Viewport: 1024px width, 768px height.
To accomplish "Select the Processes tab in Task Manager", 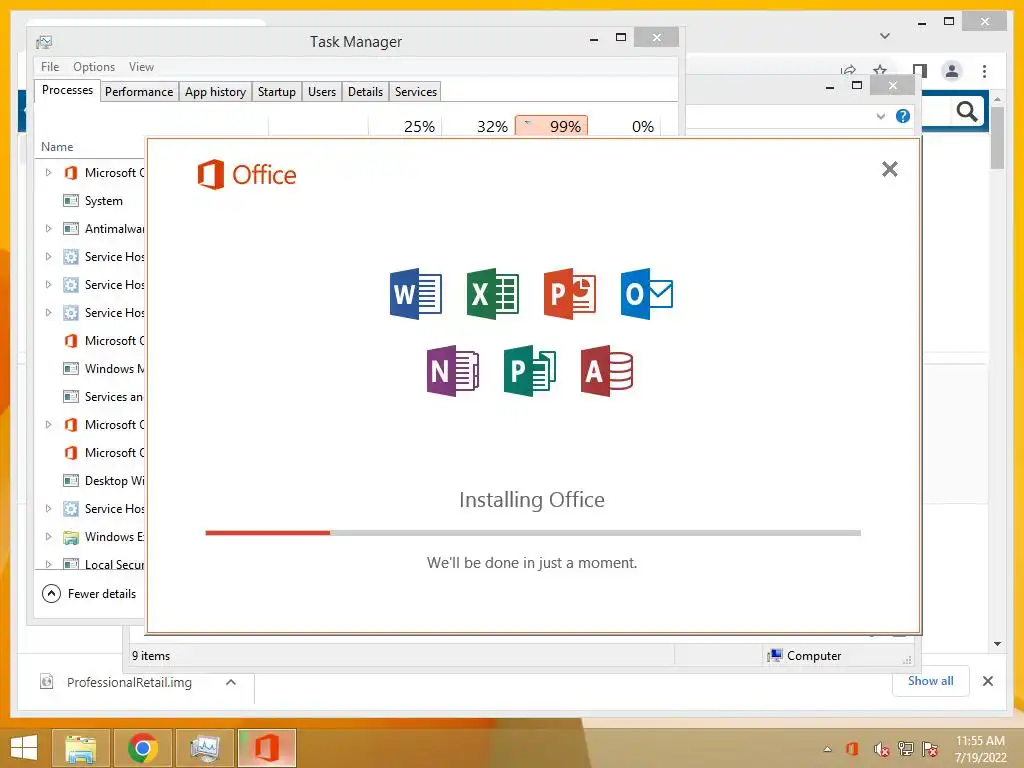I will (67, 90).
